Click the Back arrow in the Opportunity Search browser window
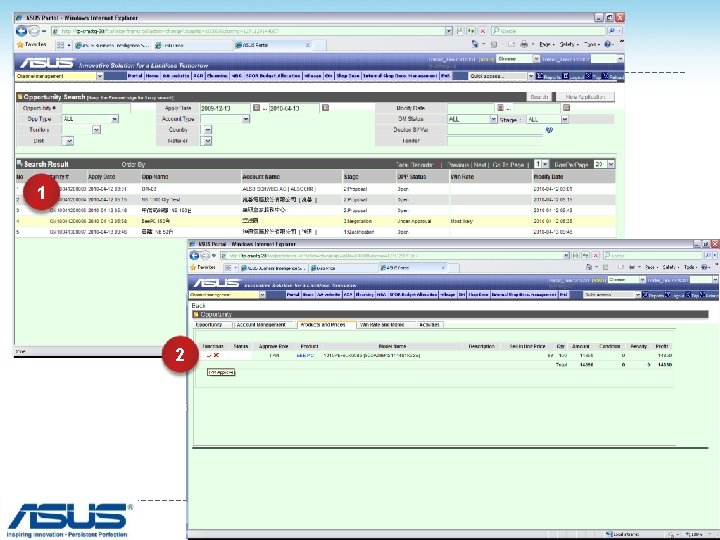The height and width of the screenshot is (540, 720). [x=21, y=31]
